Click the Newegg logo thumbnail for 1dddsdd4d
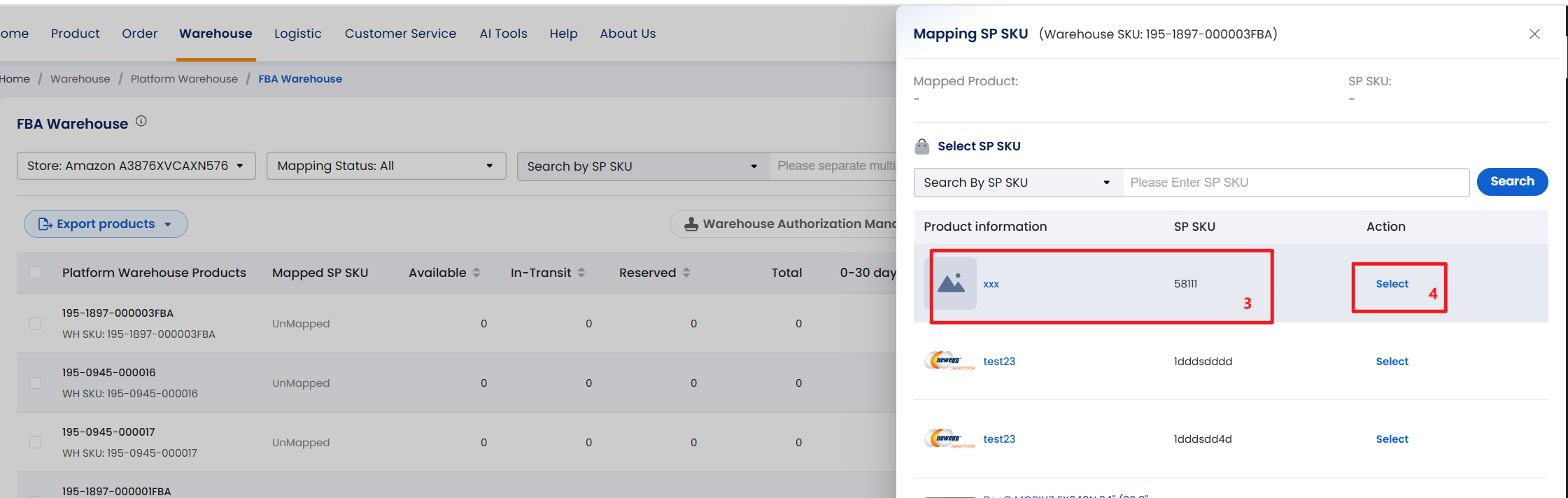The height and width of the screenshot is (498, 1568). [x=949, y=439]
